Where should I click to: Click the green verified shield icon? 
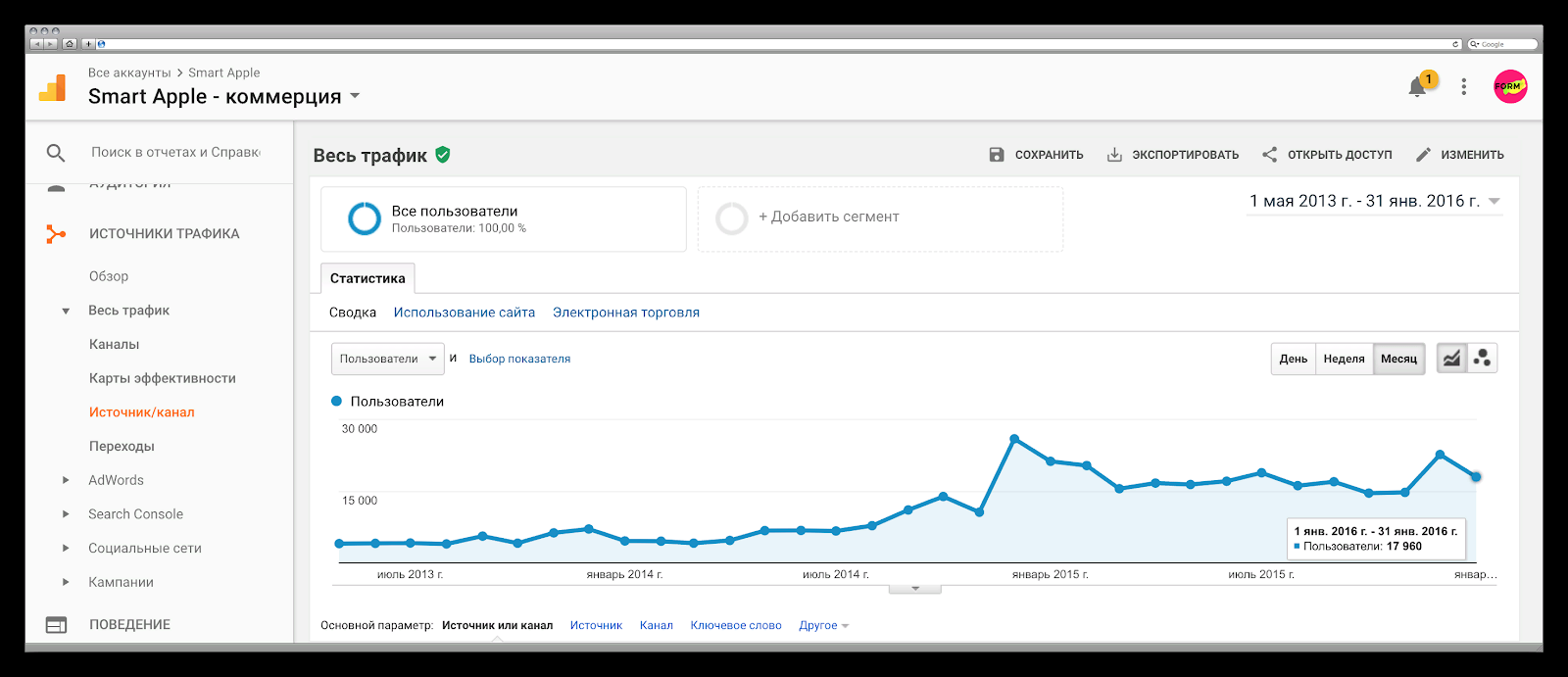[443, 155]
